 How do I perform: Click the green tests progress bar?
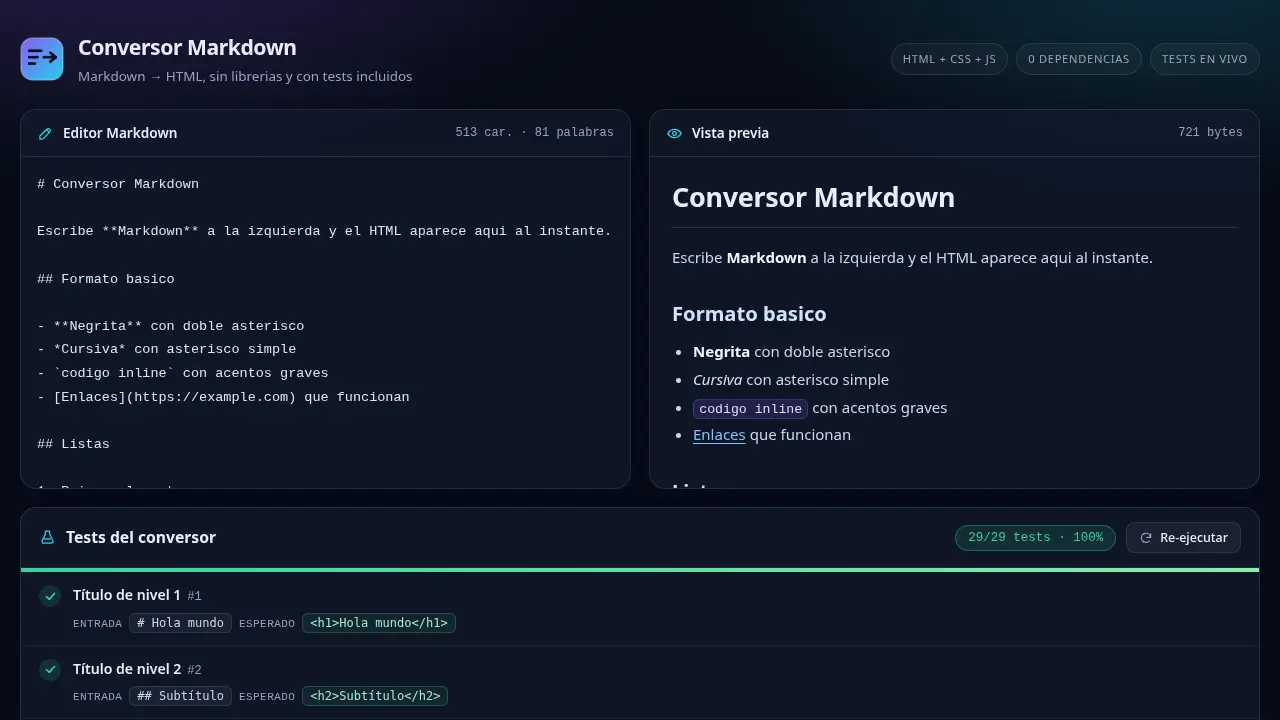coord(640,570)
